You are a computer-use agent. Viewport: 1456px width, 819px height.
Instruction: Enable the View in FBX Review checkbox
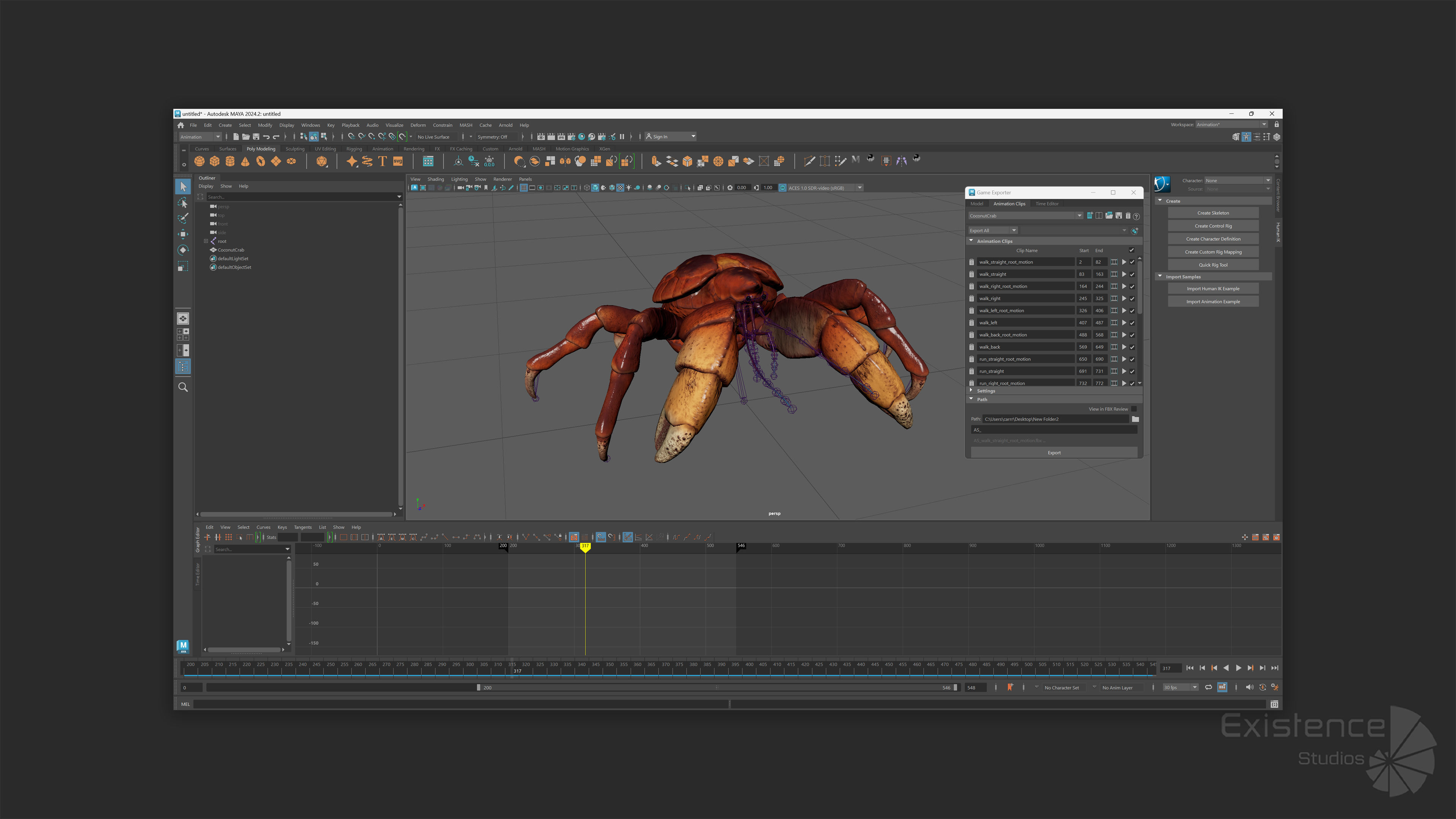pos(1134,409)
